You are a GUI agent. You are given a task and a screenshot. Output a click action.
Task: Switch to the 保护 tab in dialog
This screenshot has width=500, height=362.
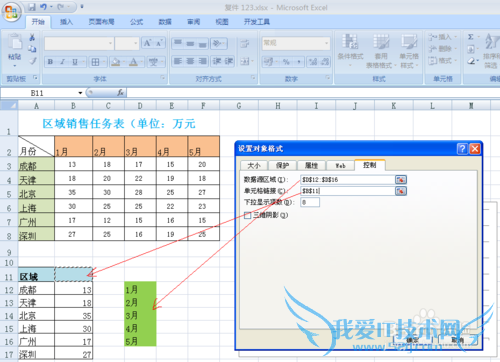(282, 165)
